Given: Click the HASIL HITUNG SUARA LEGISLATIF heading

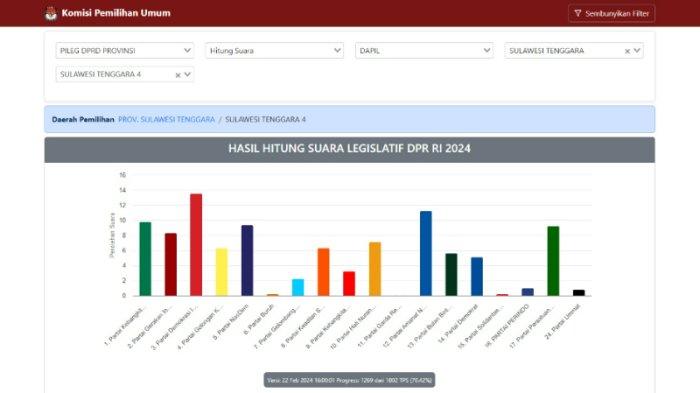Looking at the screenshot, I should point(350,148).
